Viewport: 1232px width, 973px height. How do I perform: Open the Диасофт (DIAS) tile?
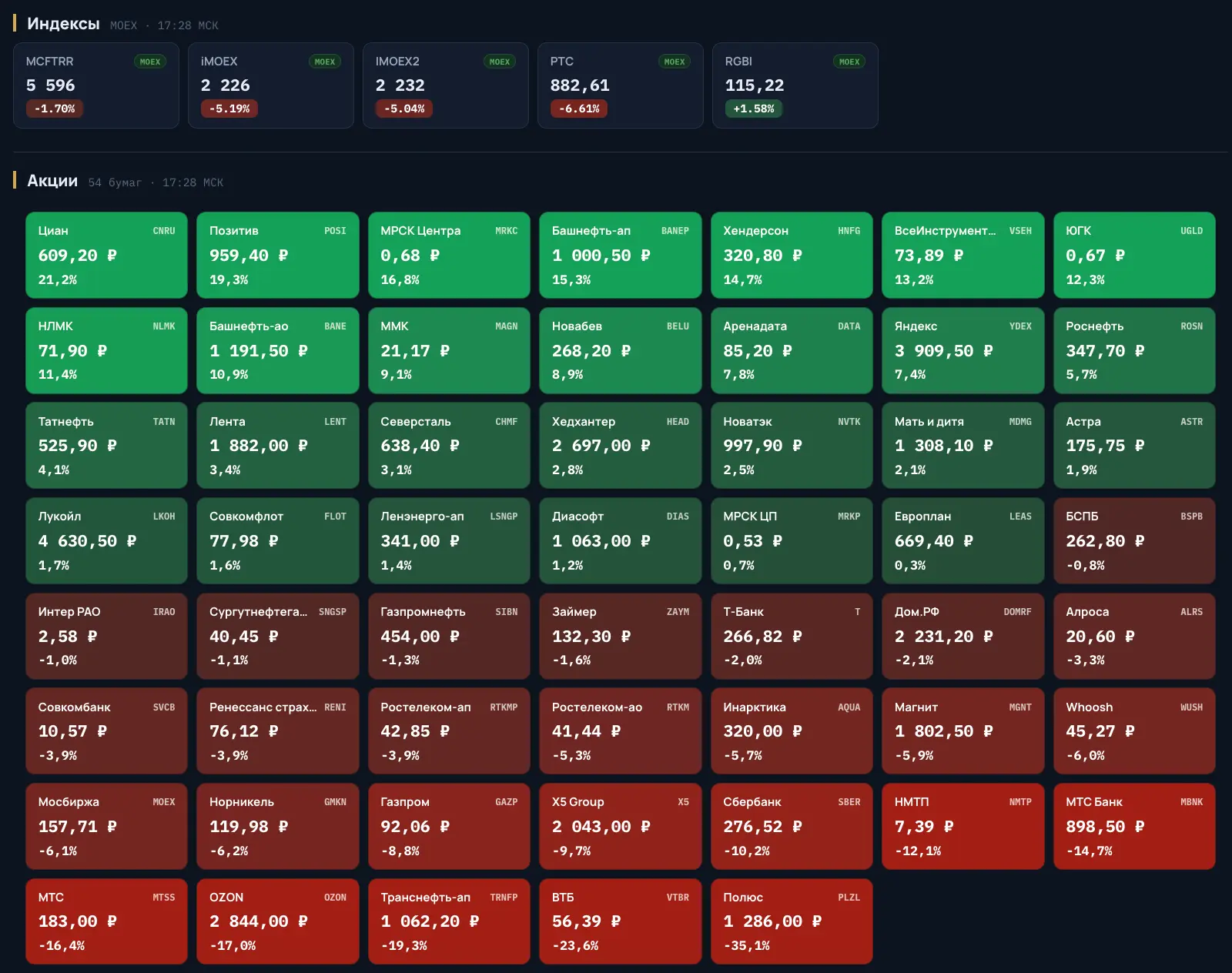click(x=621, y=540)
